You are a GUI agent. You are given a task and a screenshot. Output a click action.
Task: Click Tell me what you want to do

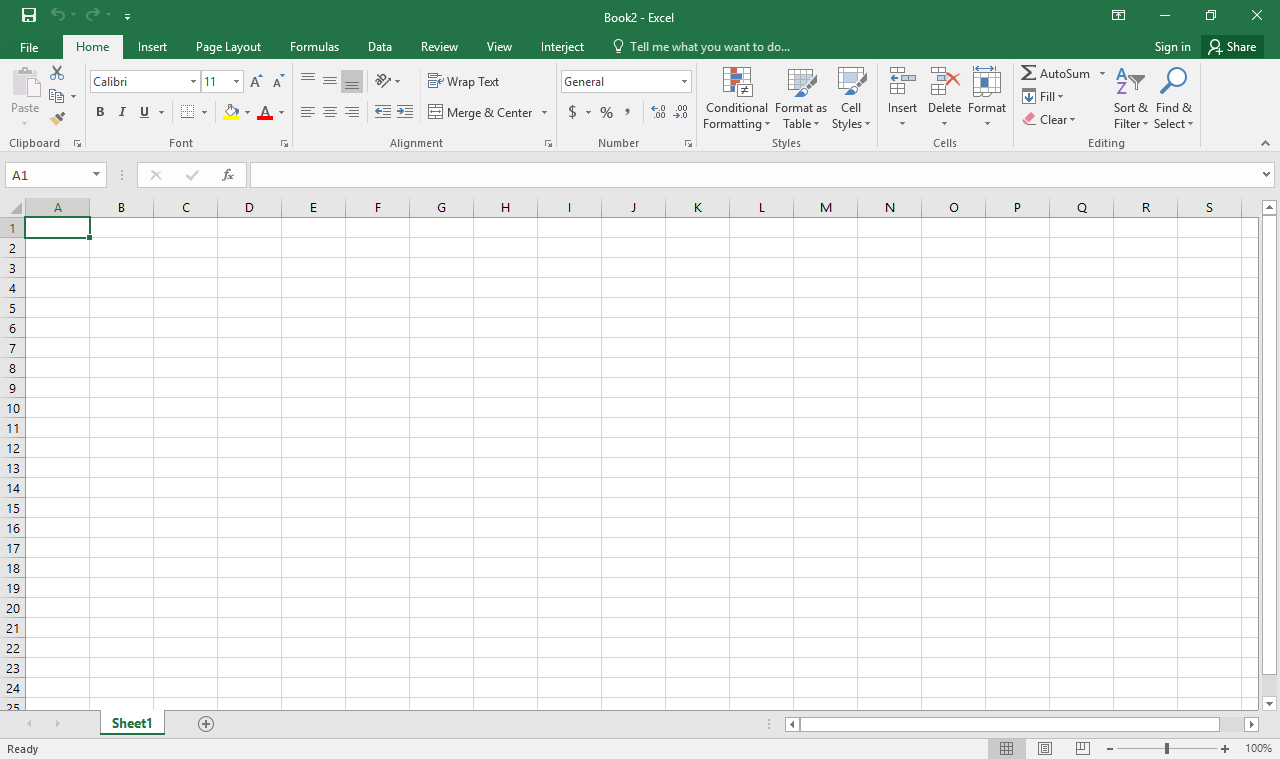700,47
